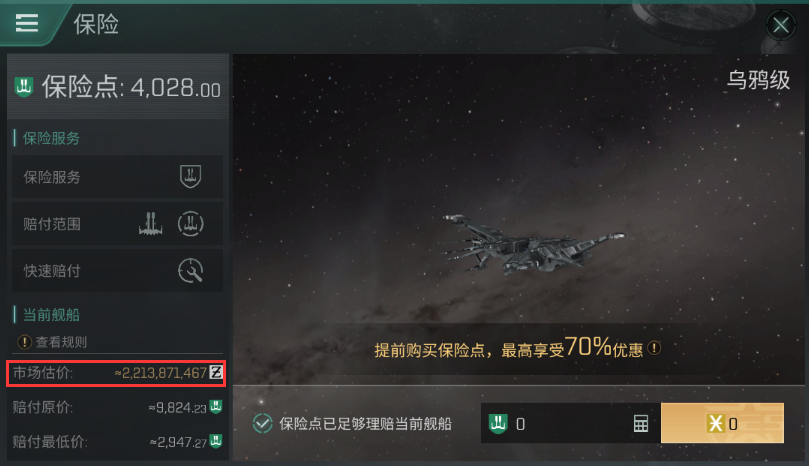
Task: Select the 快速赔付 menu row
Action: click(x=118, y=270)
